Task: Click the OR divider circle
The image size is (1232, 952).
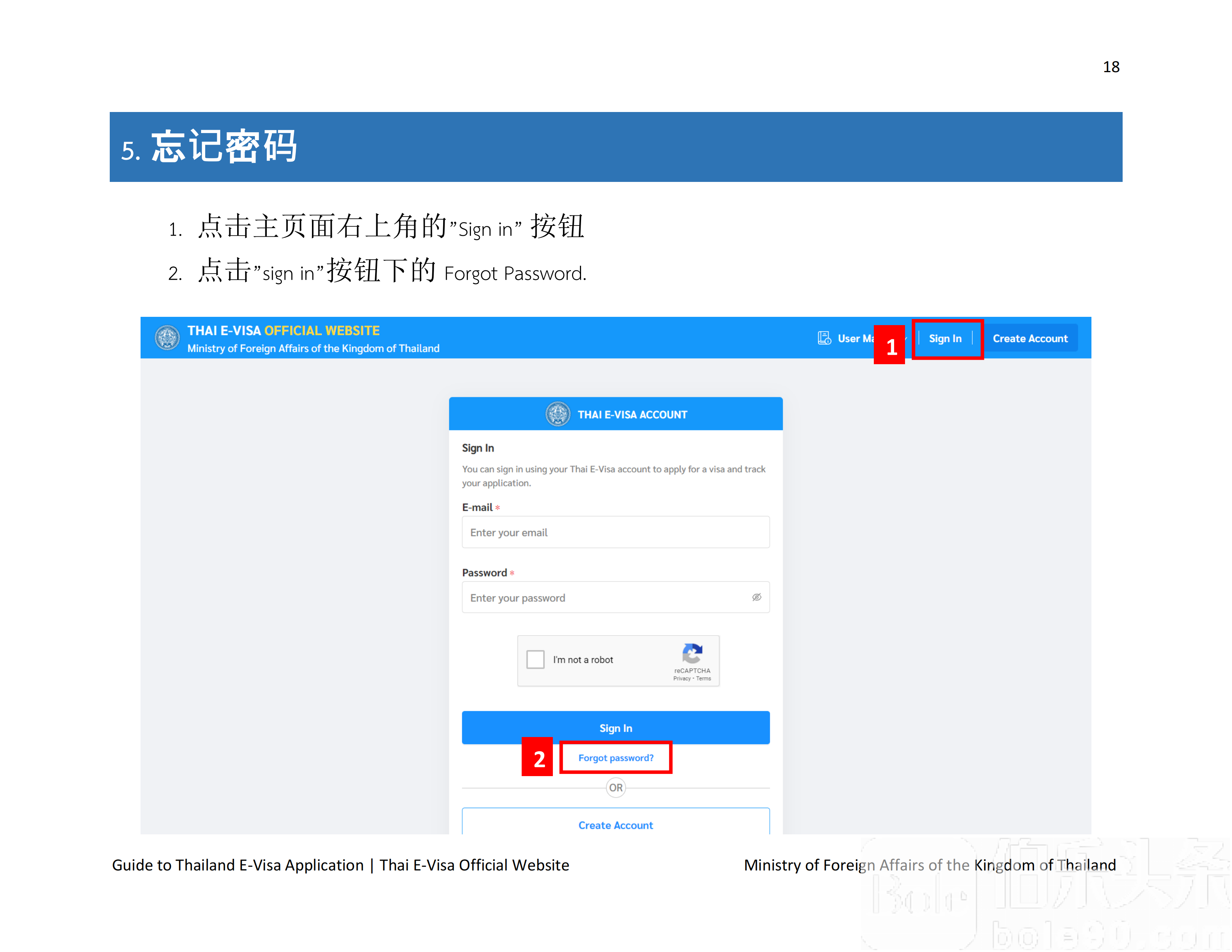Action: click(616, 788)
